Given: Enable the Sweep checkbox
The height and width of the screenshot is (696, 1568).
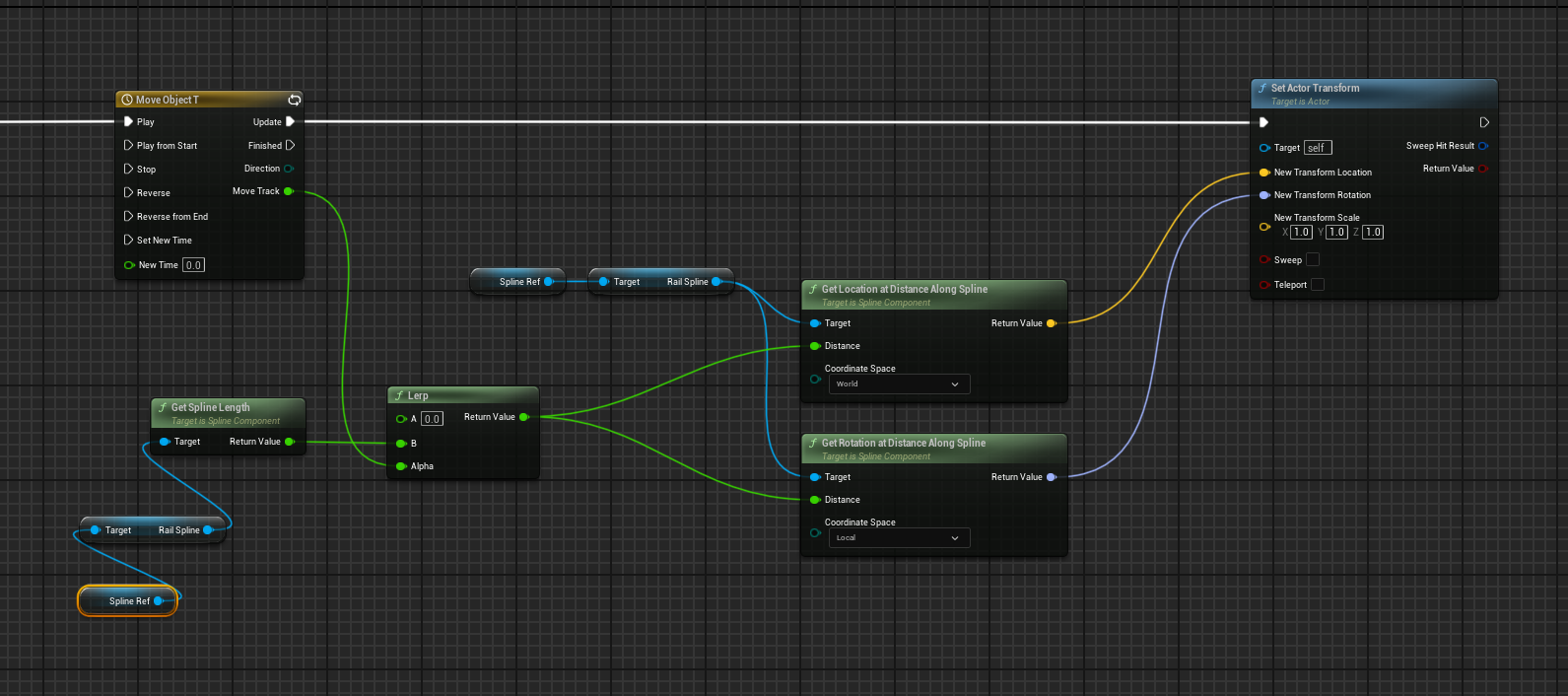Looking at the screenshot, I should pyautogui.click(x=1313, y=260).
